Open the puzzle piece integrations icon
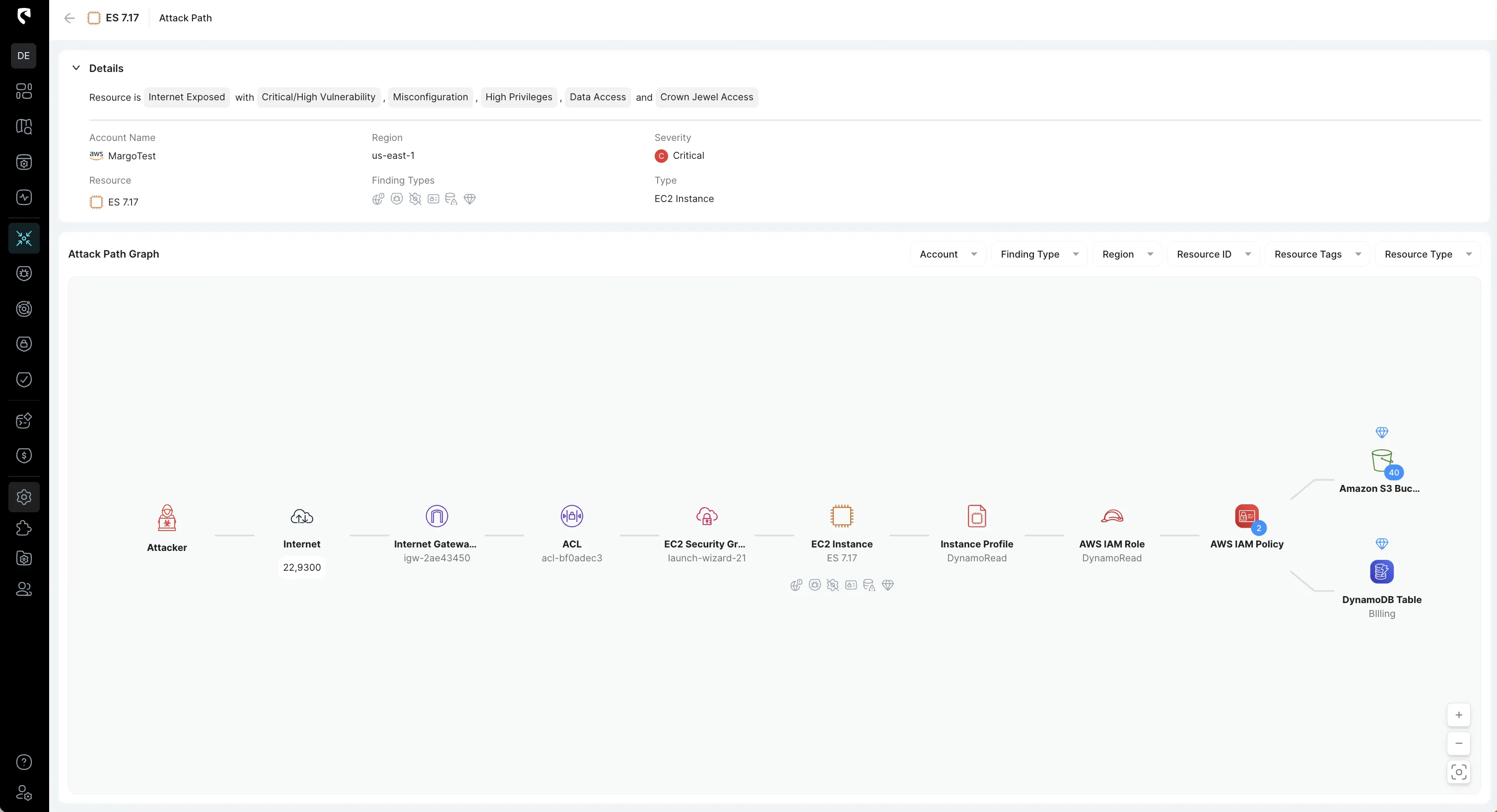 point(24,529)
